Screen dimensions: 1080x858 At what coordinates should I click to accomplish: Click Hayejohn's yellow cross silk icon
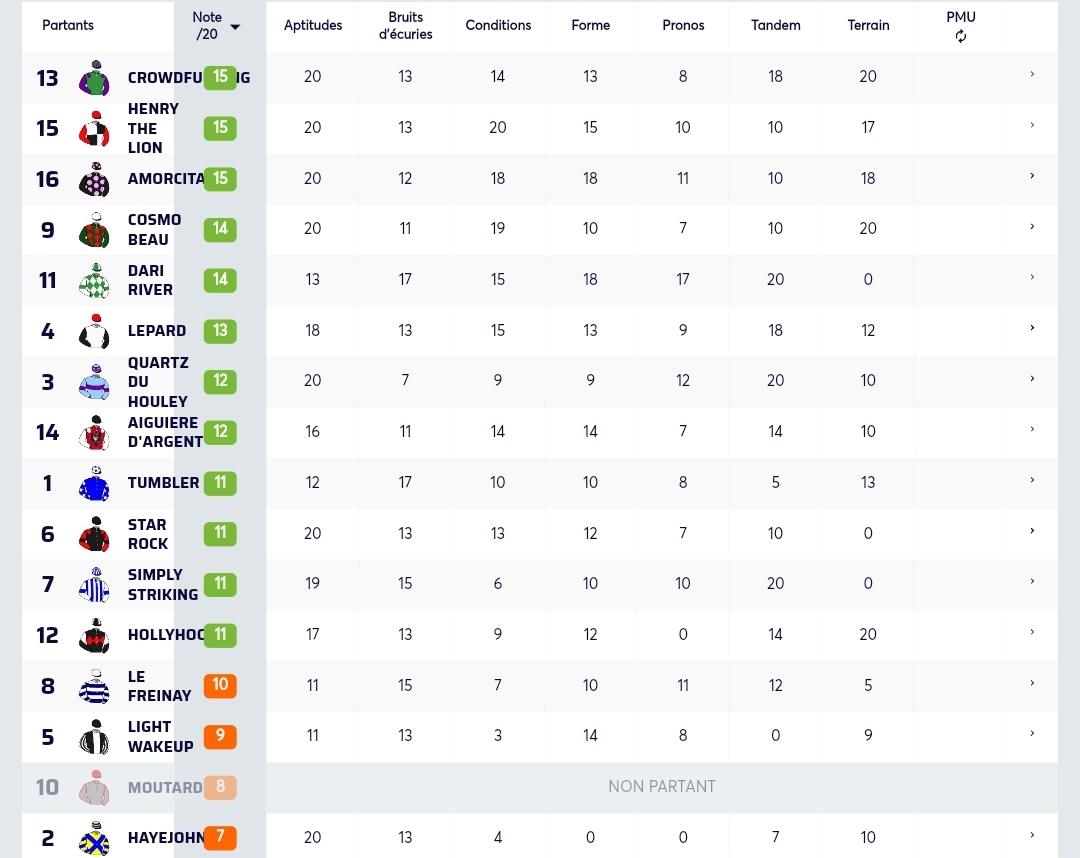pos(94,838)
